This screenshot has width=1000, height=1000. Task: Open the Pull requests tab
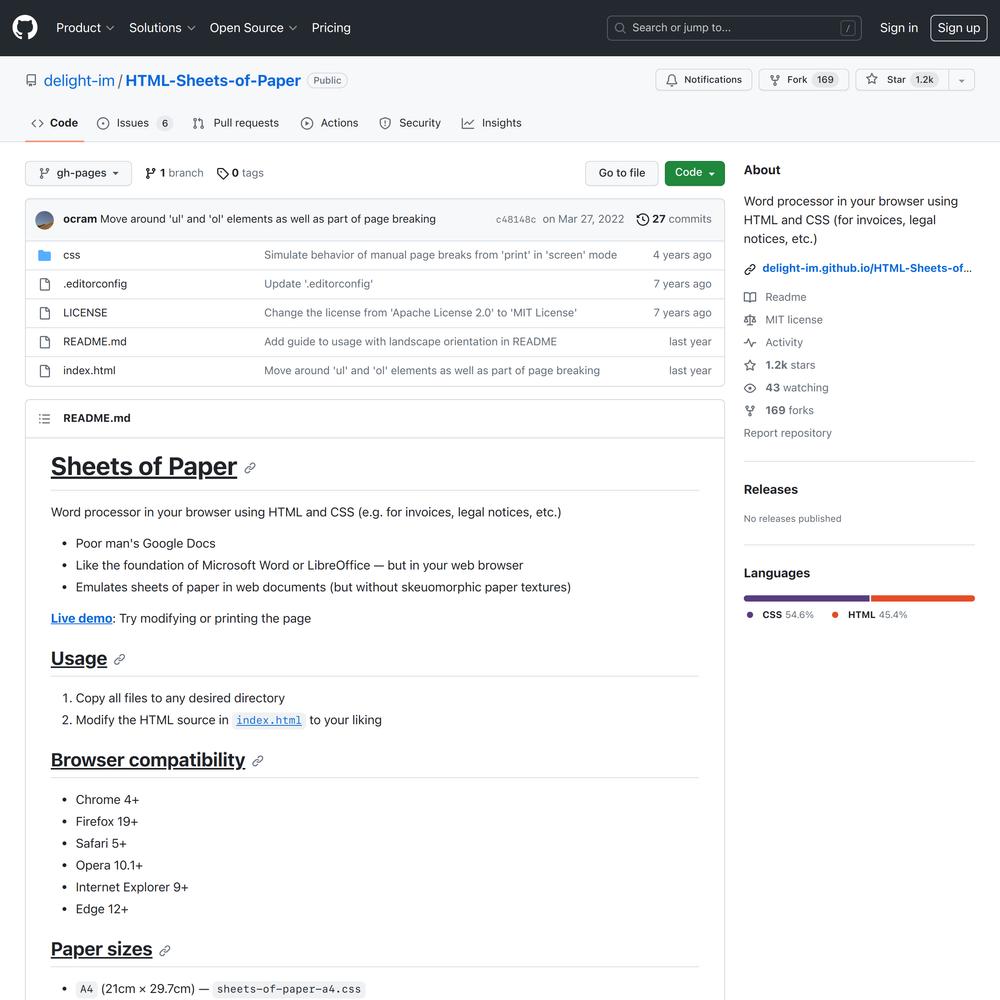236,123
